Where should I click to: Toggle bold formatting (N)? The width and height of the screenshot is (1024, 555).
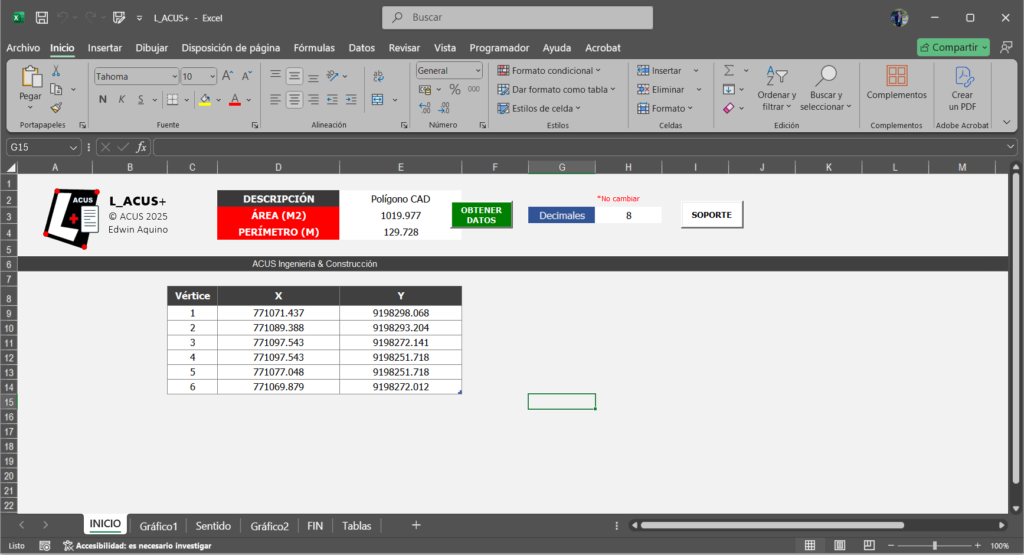(102, 99)
